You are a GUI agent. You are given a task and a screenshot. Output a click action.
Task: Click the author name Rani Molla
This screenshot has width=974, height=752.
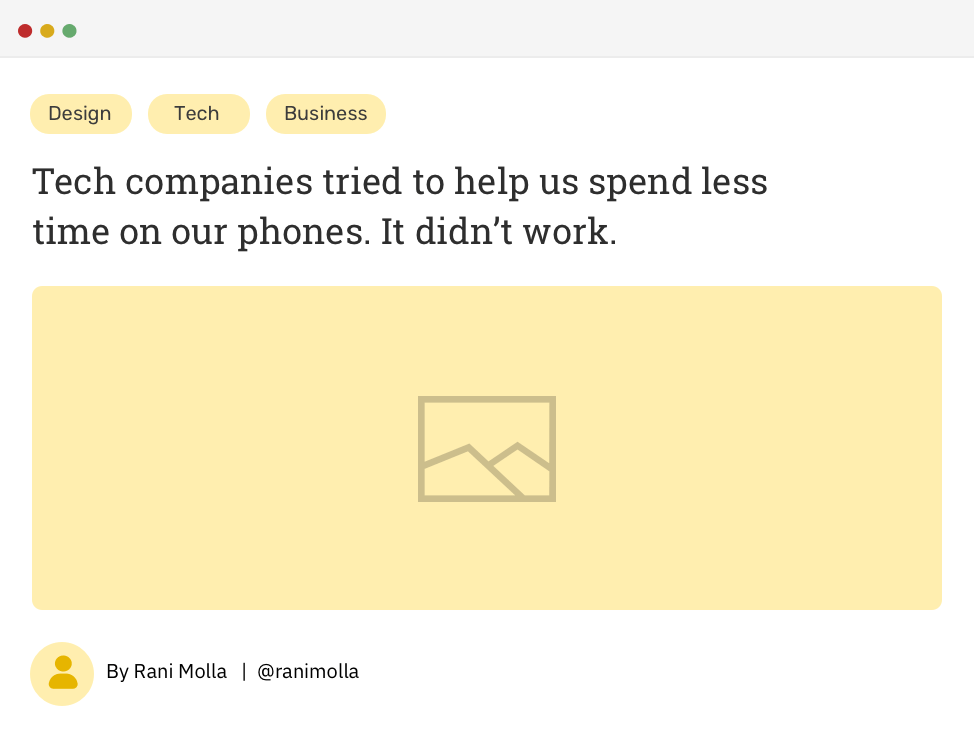pos(180,672)
